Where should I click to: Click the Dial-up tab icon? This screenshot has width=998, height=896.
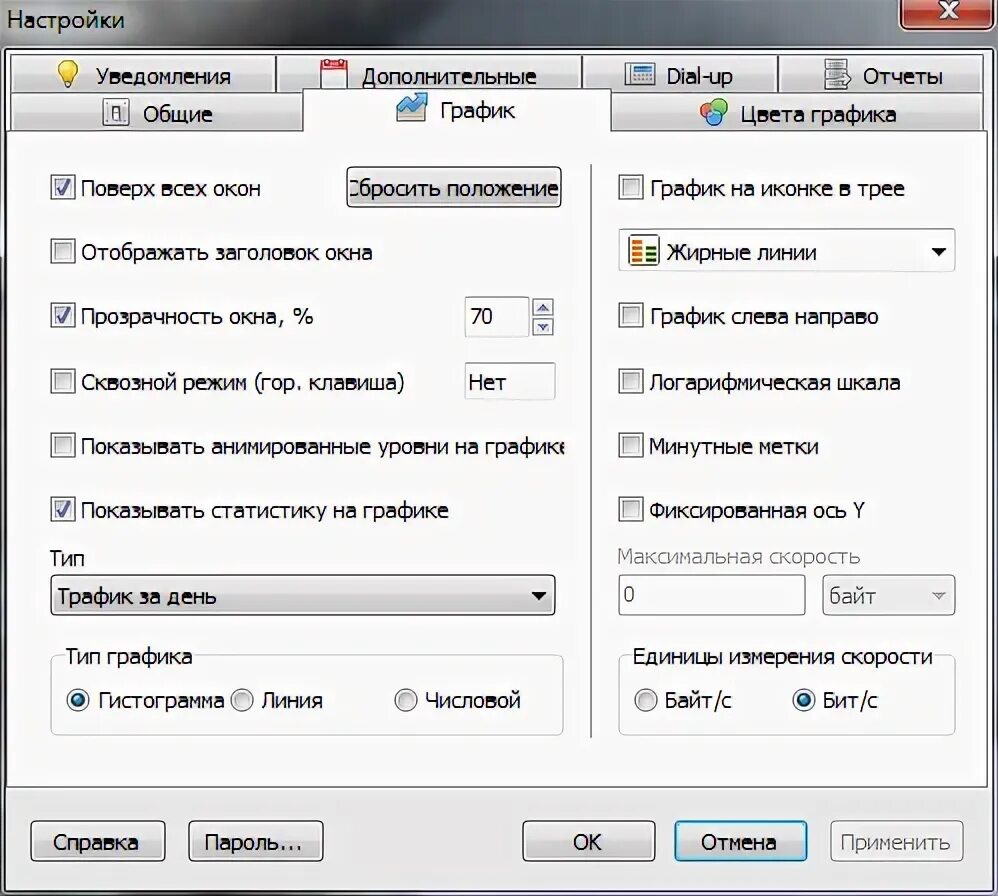click(640, 74)
